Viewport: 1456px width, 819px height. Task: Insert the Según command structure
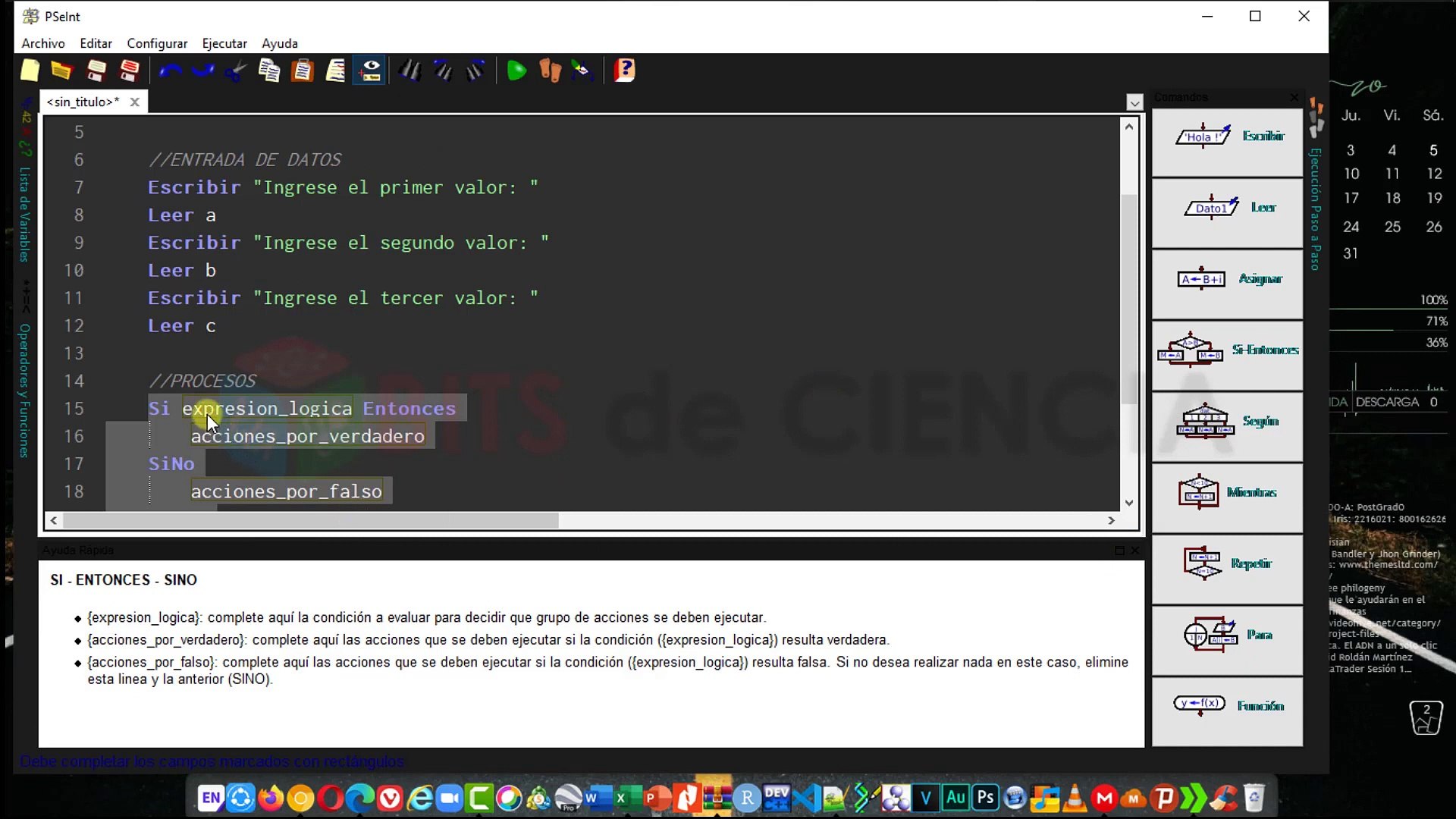[x=1227, y=422]
